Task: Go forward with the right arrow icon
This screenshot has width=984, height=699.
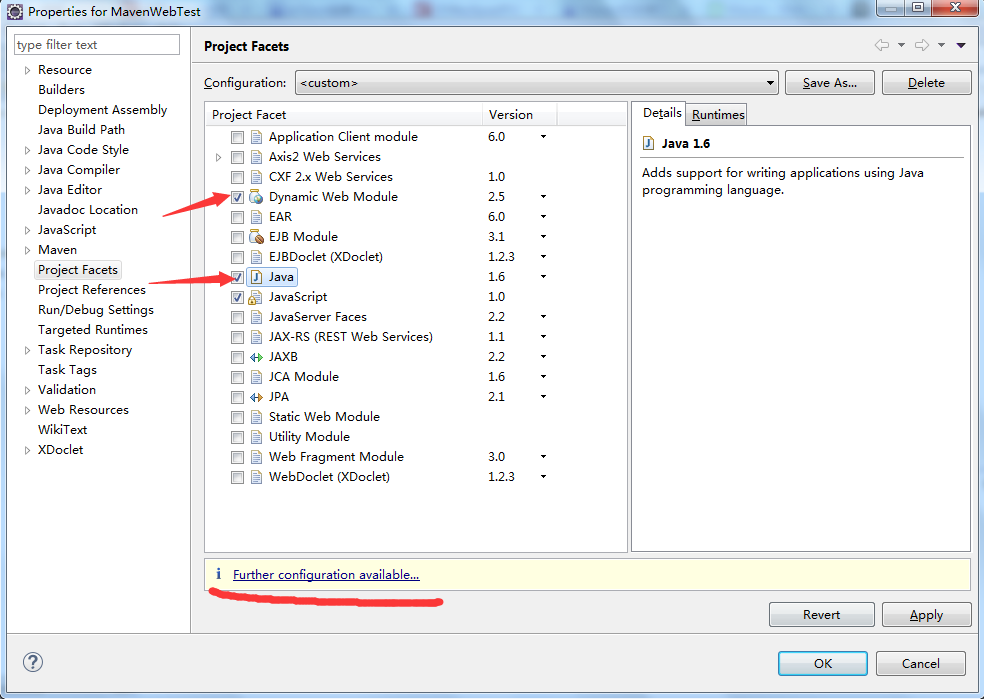Action: tap(922, 45)
